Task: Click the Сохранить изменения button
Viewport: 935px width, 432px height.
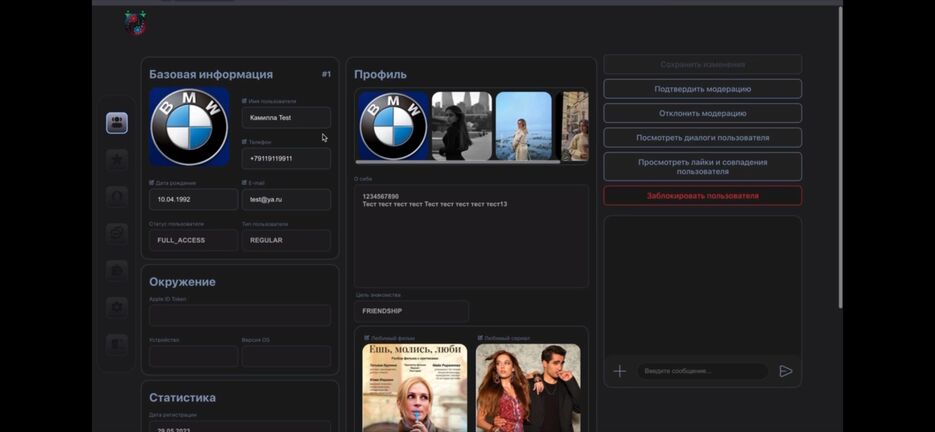Action: 702,64
